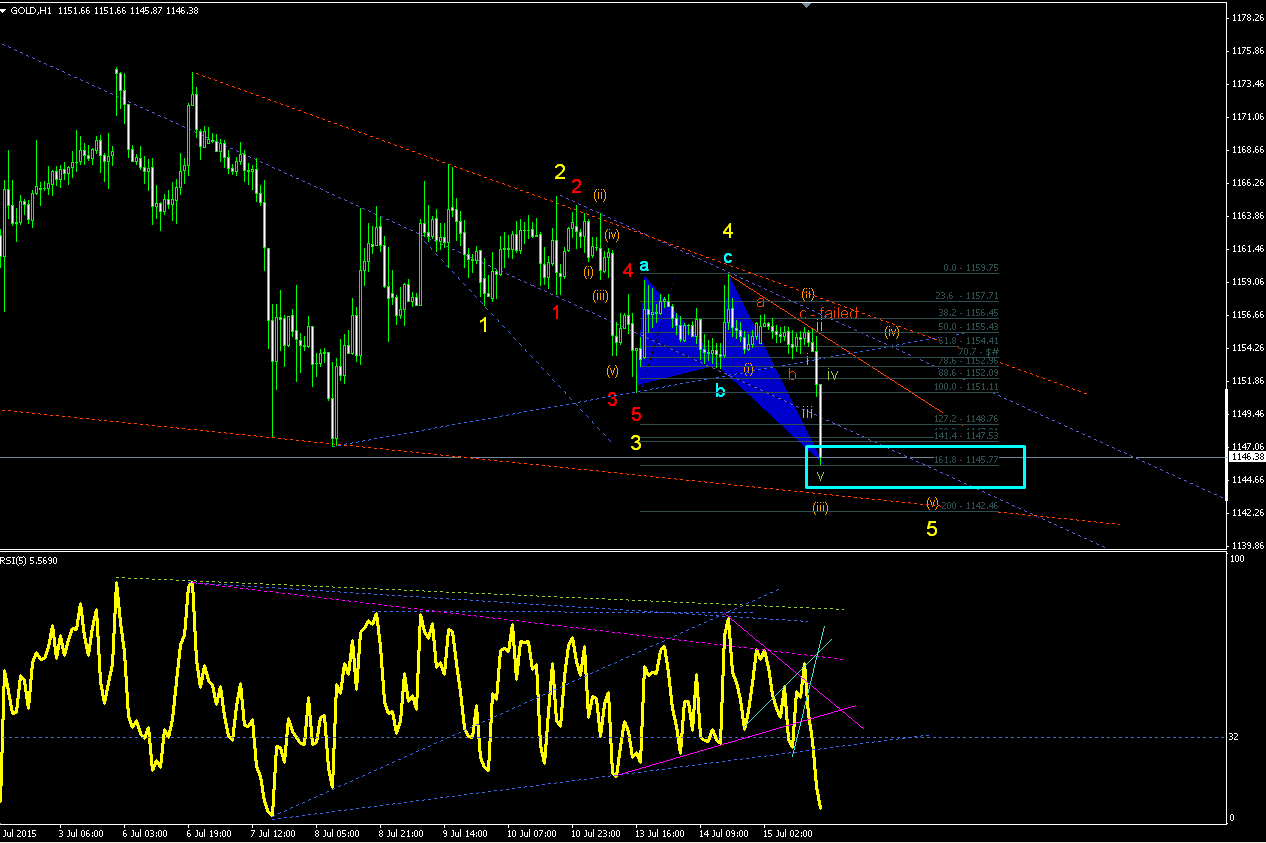Click the 0.0 - 1159.75 Fibonacci label
This screenshot has height=843, width=1266.
pyautogui.click(x=971, y=268)
